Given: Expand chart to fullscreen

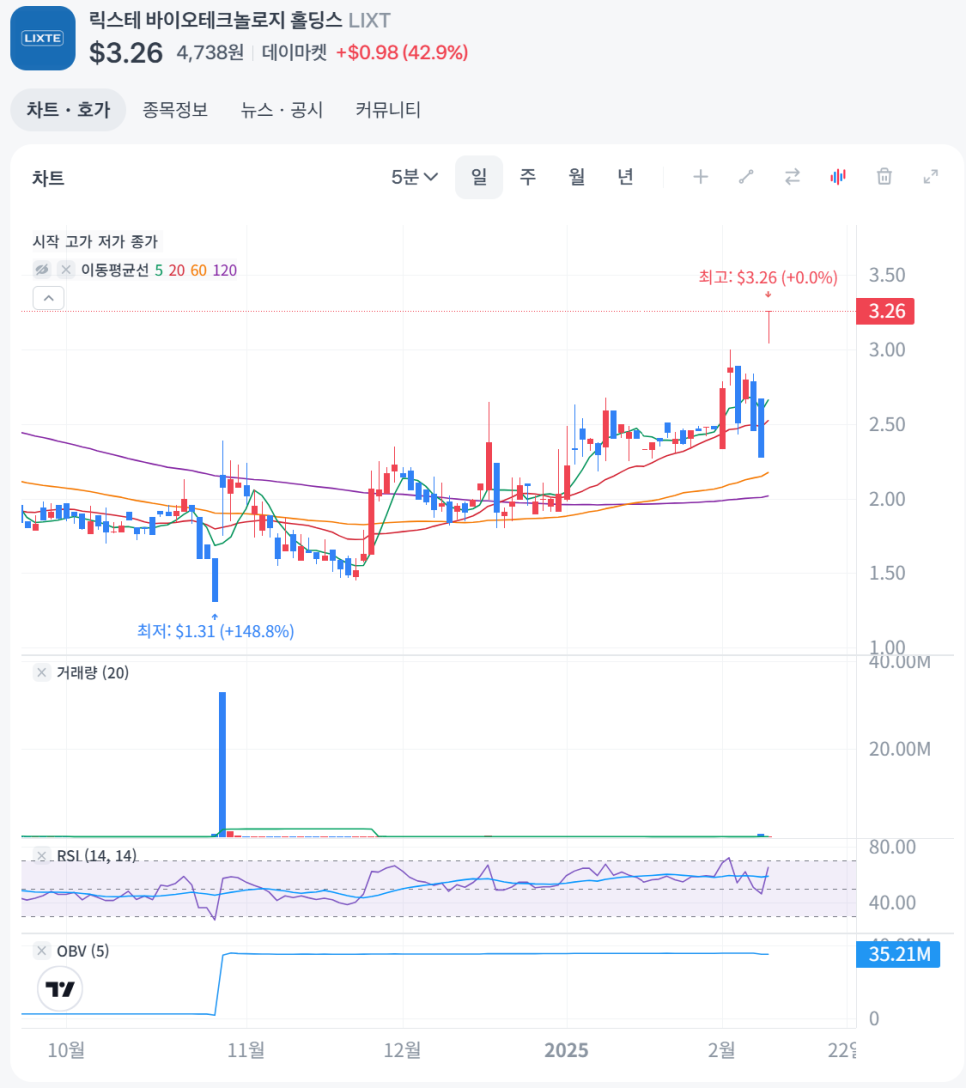Looking at the screenshot, I should click(x=931, y=177).
